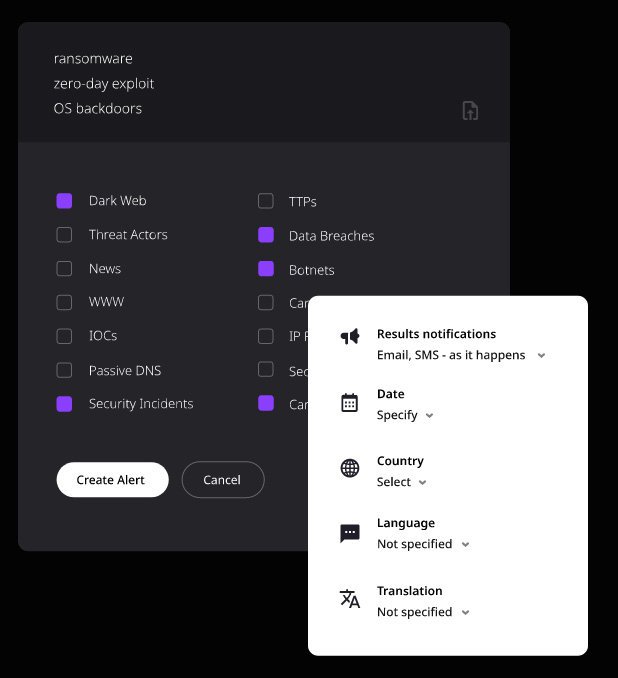
Task: Tick the Passive DNS checkbox
Action: pos(64,370)
